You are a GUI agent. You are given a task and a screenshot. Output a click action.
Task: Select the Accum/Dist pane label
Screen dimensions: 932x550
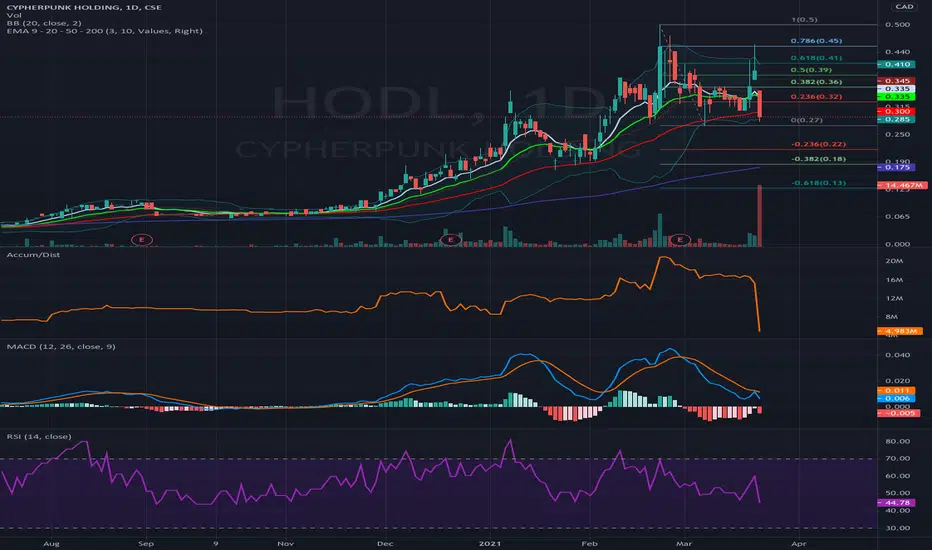(33, 254)
